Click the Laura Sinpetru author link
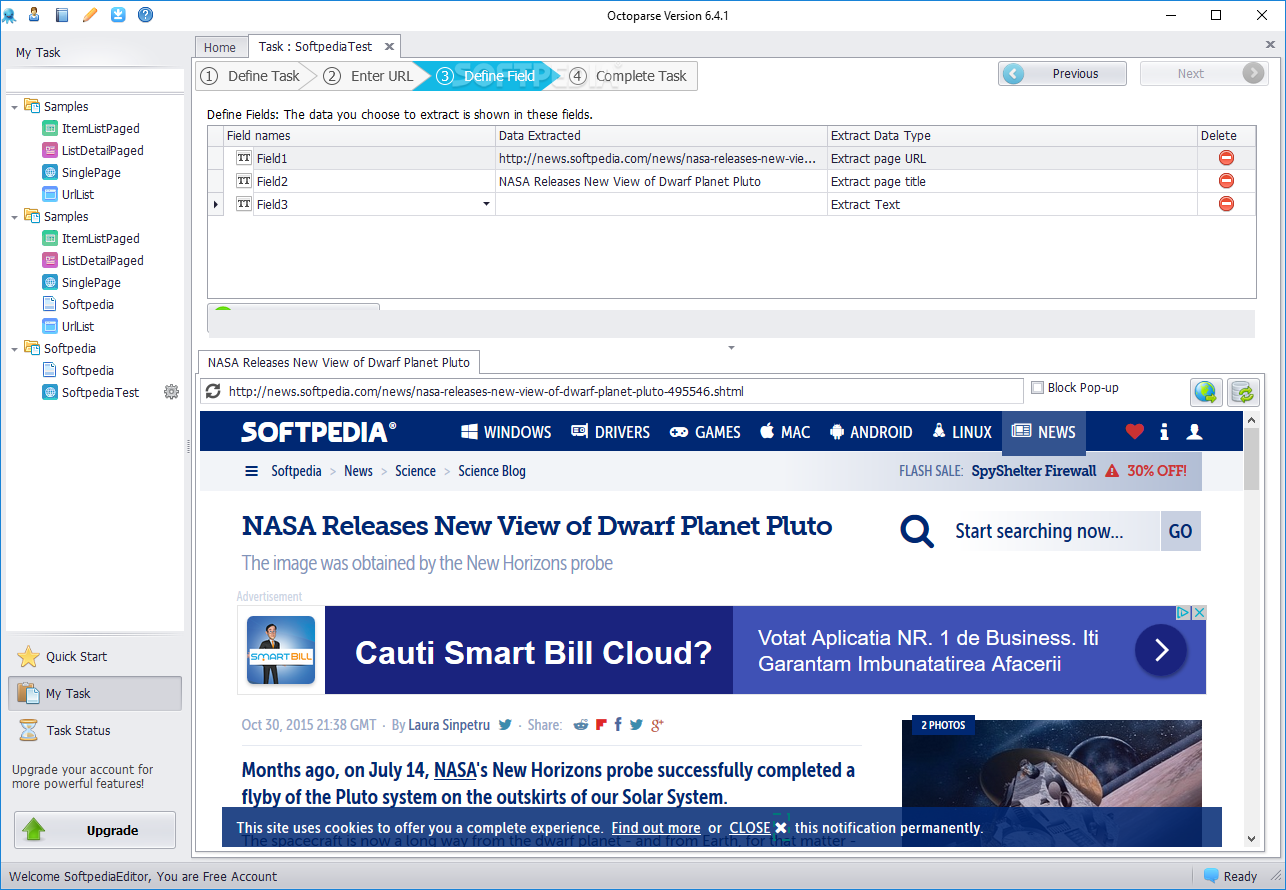 click(451, 725)
